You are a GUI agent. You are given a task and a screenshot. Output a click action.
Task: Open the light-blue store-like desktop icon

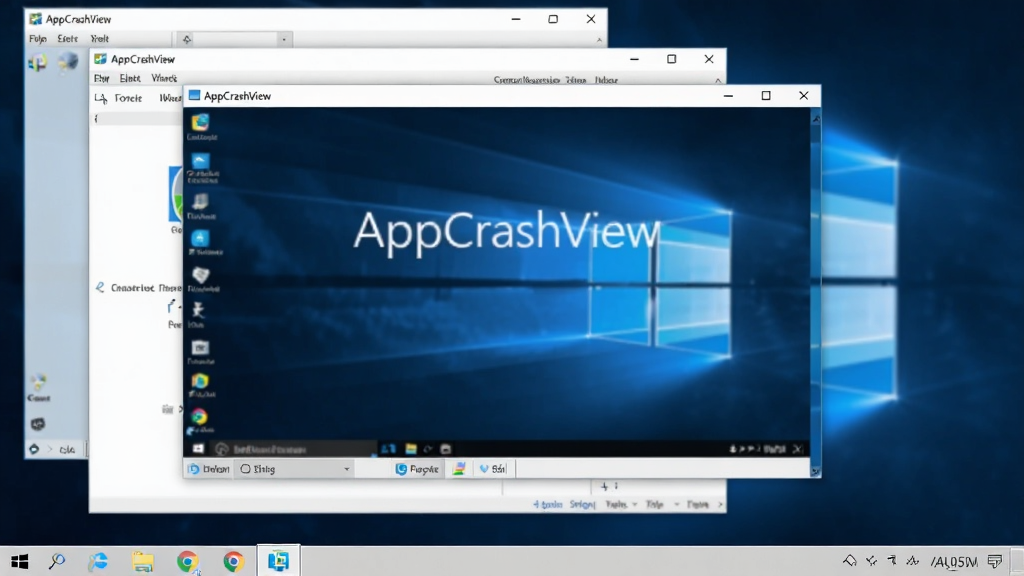pos(200,238)
